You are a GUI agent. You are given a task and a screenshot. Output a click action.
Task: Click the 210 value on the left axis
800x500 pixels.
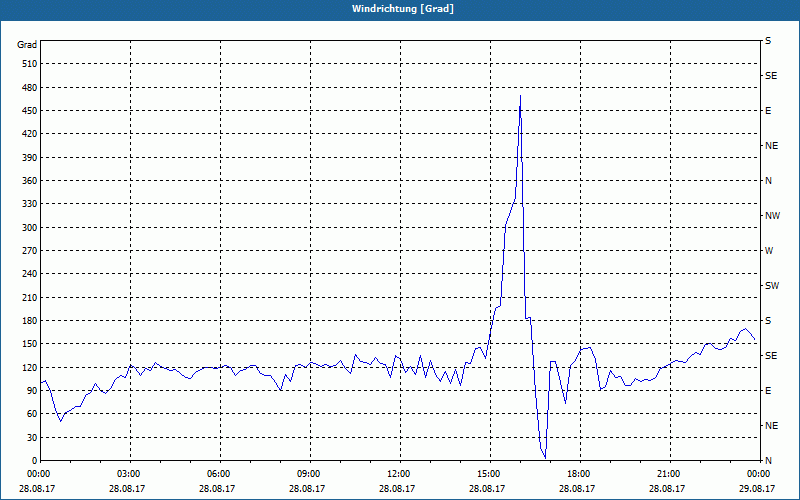[30, 297]
